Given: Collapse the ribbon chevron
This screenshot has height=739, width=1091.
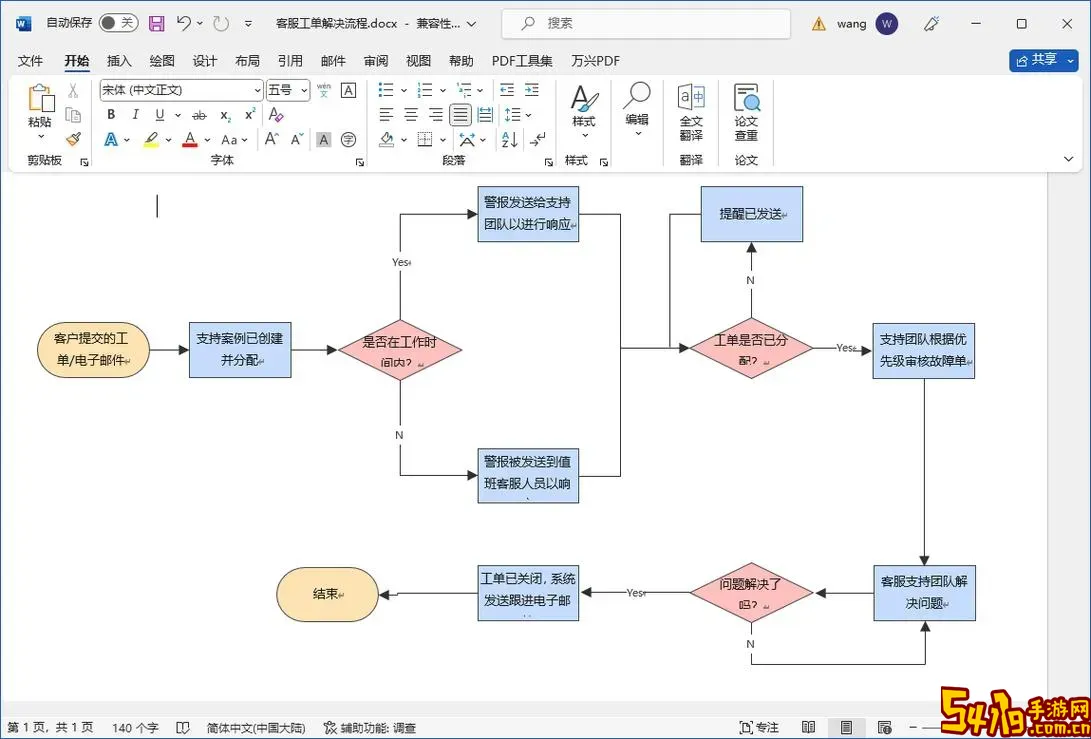Looking at the screenshot, I should [1069, 159].
